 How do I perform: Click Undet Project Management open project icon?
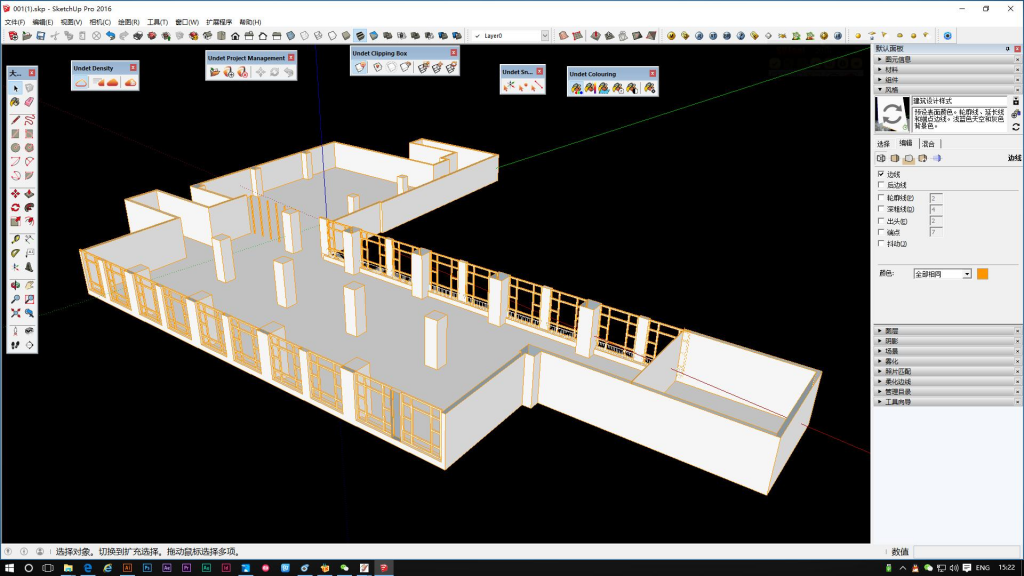(x=215, y=72)
